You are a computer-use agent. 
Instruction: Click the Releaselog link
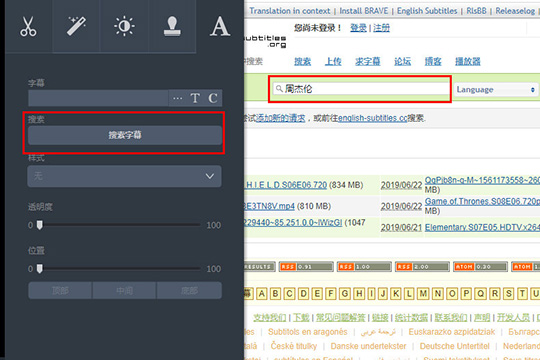(x=515, y=11)
